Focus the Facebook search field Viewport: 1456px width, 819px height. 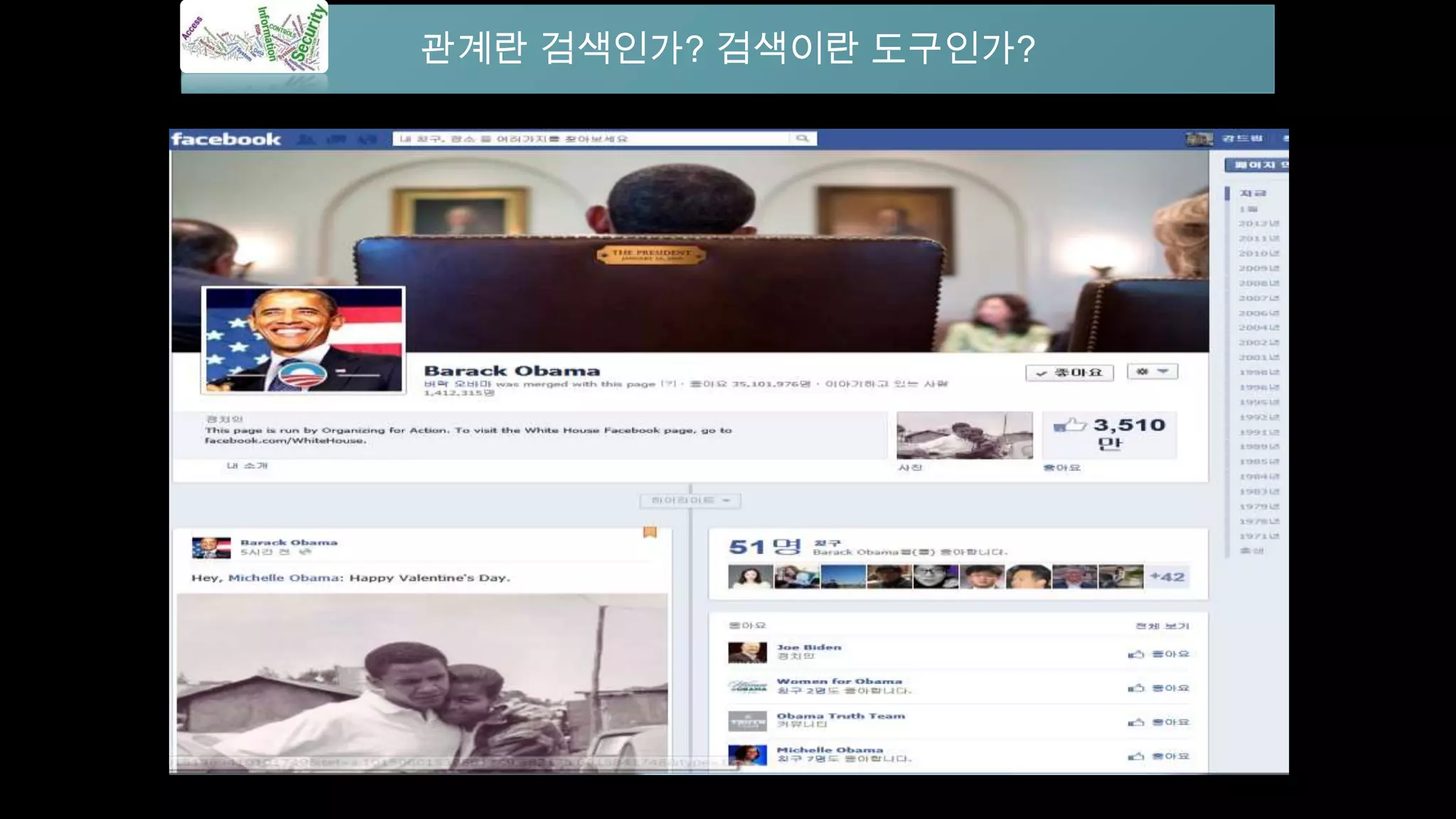pyautogui.click(x=591, y=139)
